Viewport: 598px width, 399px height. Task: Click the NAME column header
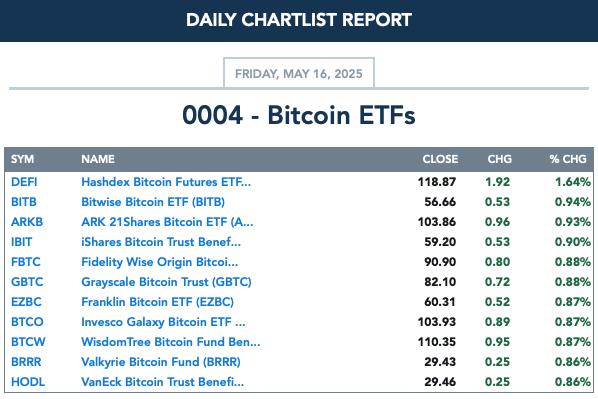[98, 159]
